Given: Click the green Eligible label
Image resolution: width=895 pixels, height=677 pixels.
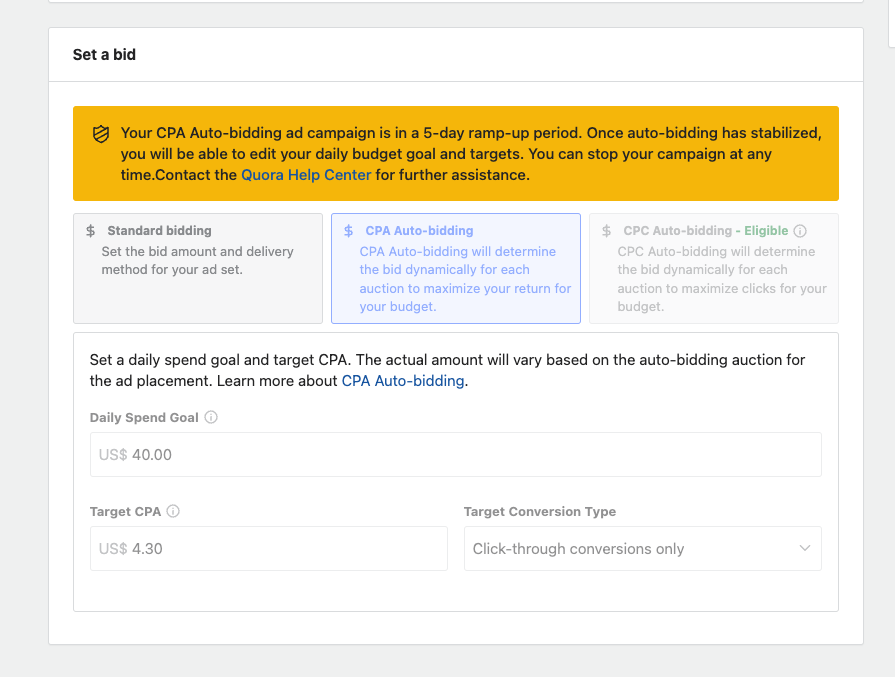Looking at the screenshot, I should (766, 231).
